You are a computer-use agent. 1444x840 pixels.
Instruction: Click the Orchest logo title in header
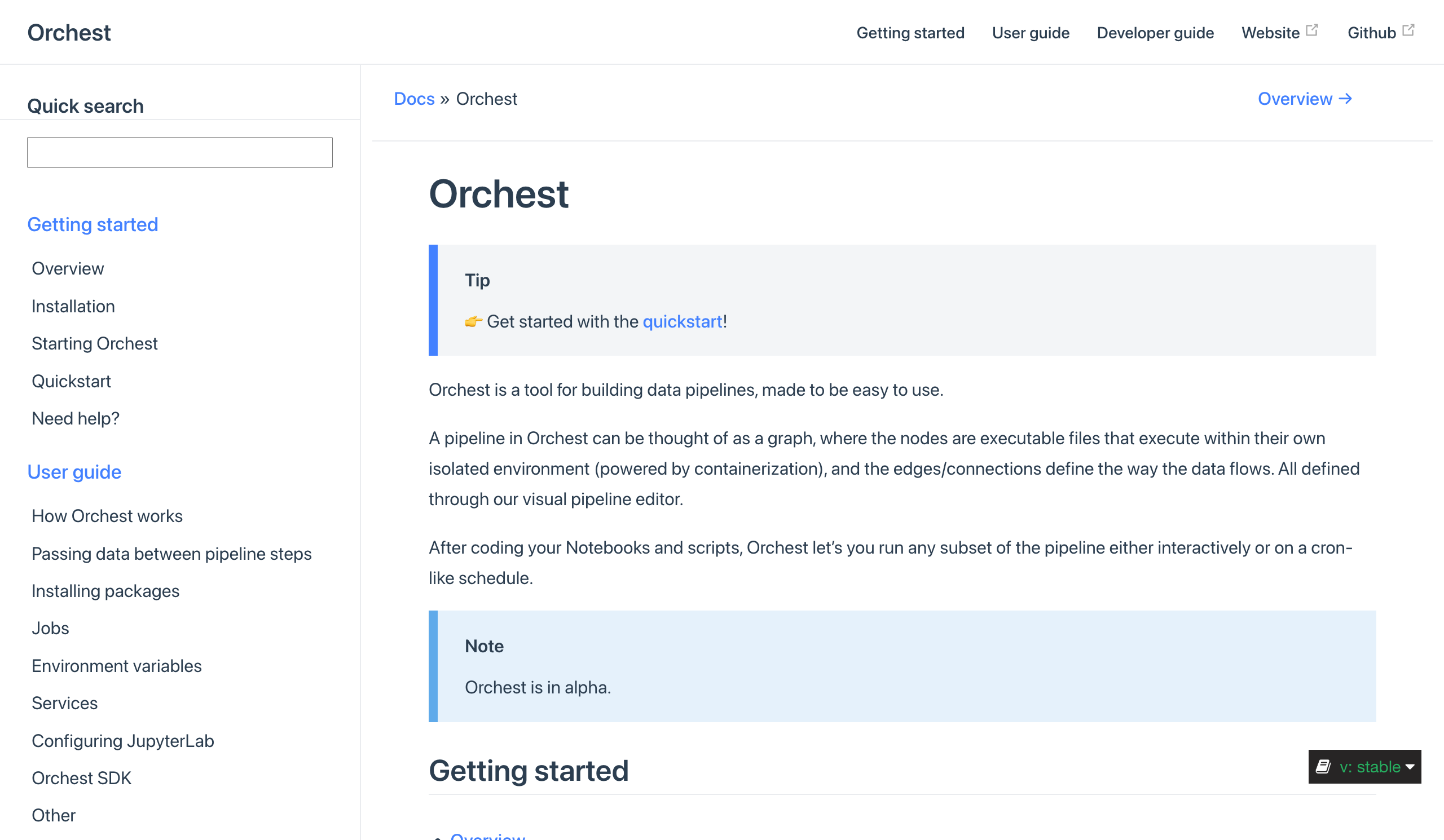click(x=69, y=33)
